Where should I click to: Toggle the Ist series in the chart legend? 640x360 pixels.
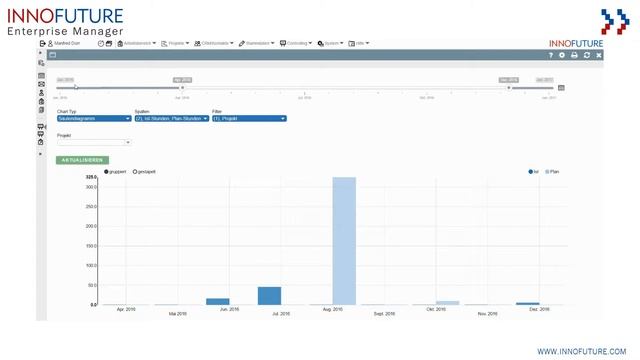[533, 172]
